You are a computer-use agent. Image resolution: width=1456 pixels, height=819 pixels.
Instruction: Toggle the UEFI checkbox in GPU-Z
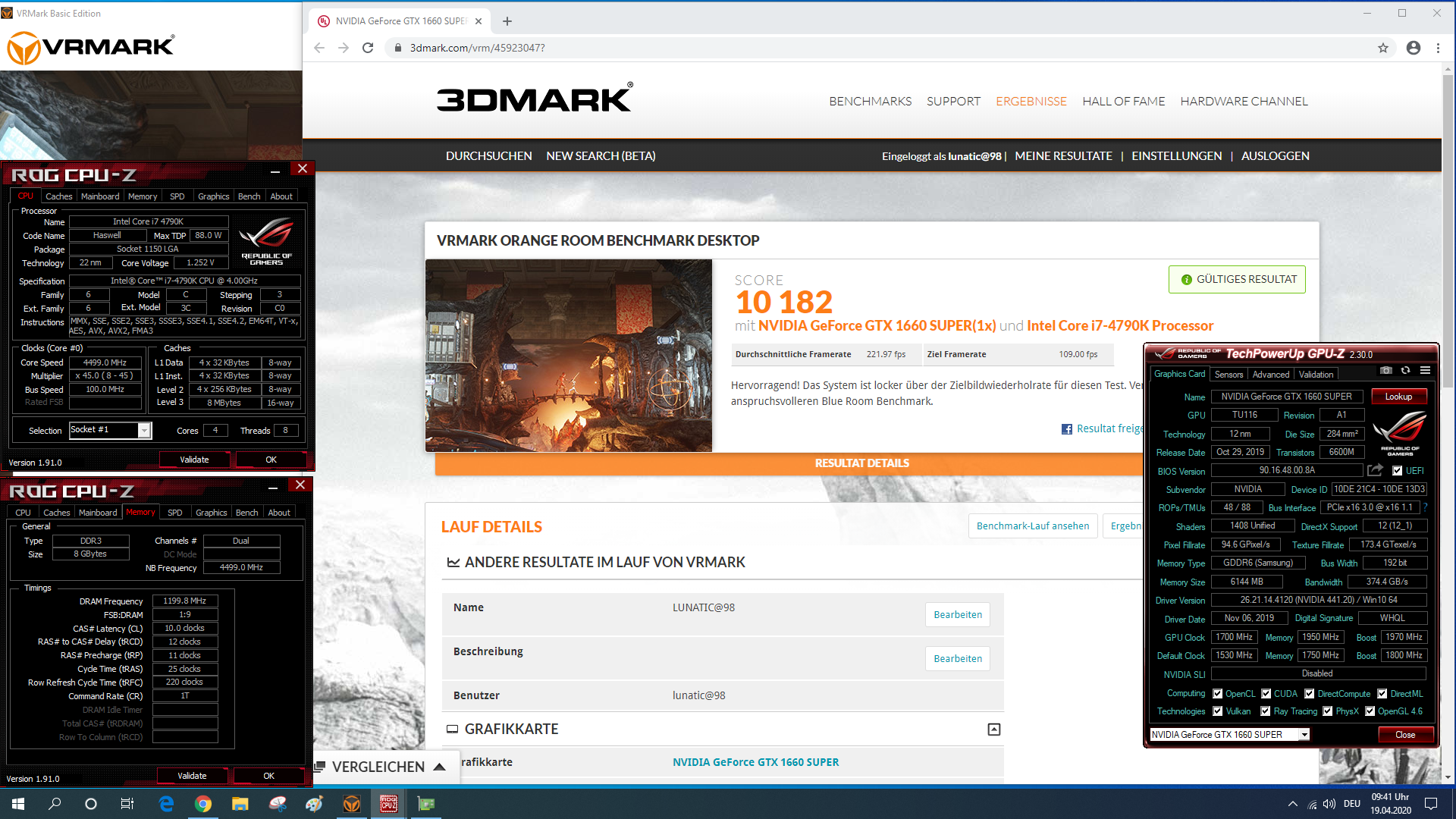1397,470
